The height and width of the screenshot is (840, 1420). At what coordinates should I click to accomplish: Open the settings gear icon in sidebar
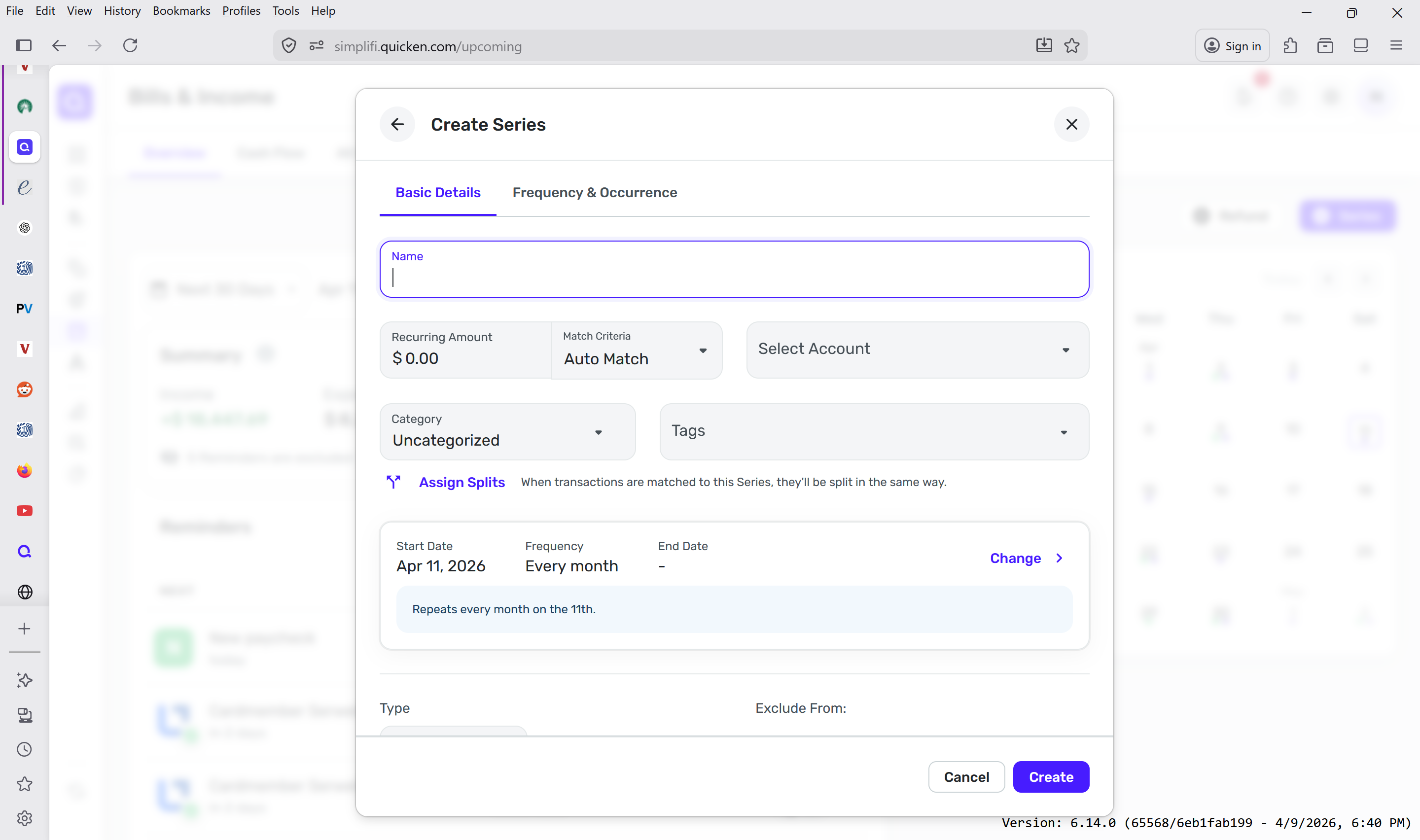click(x=24, y=818)
